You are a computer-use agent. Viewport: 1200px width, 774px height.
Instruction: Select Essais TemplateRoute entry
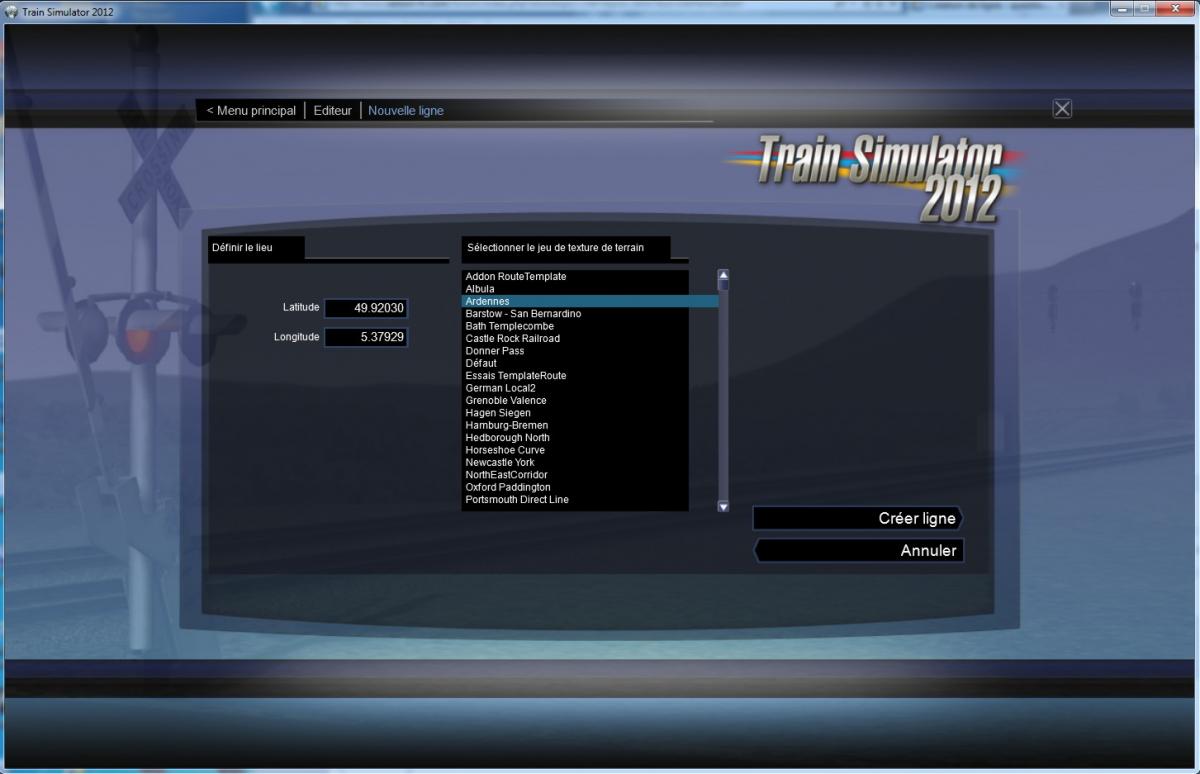pyautogui.click(x=575, y=376)
